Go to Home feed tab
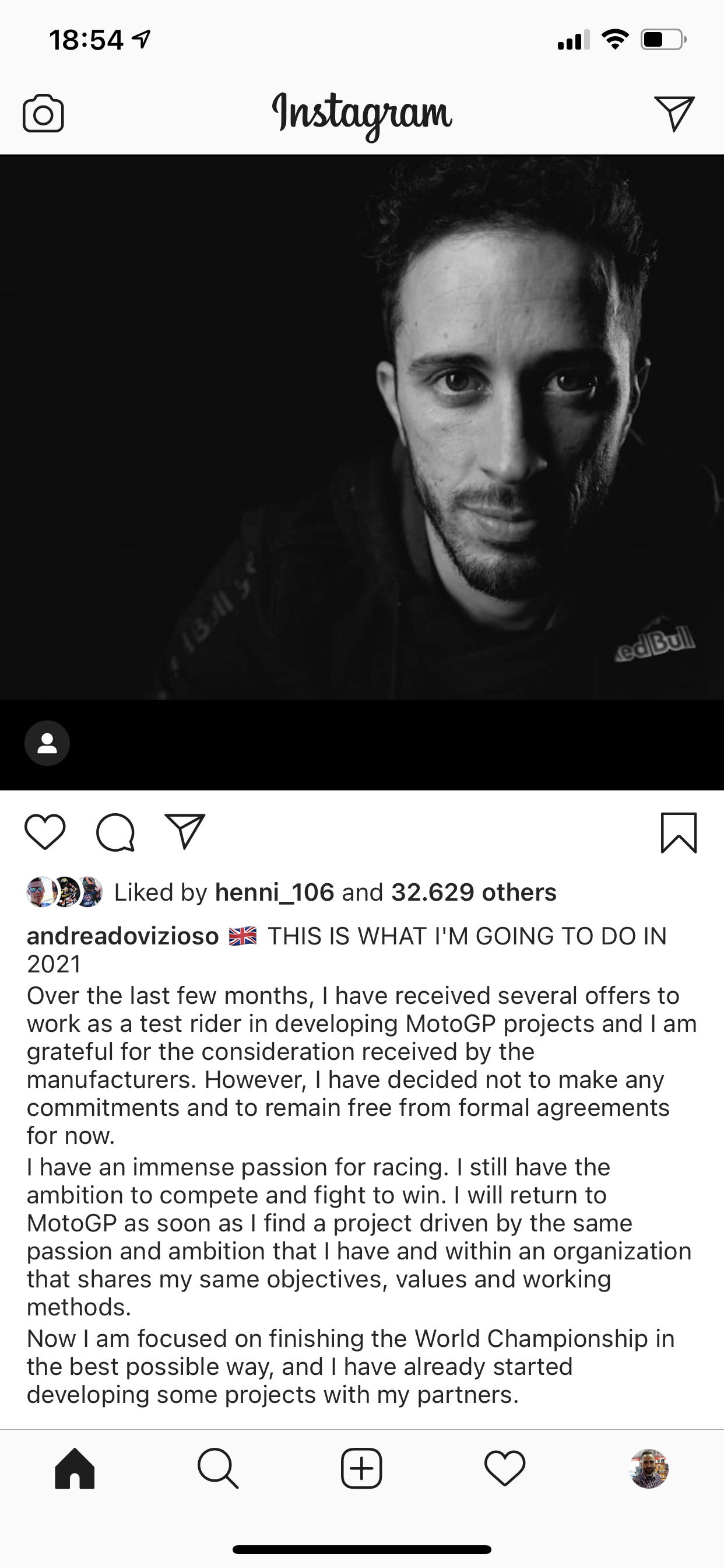 point(75,1468)
